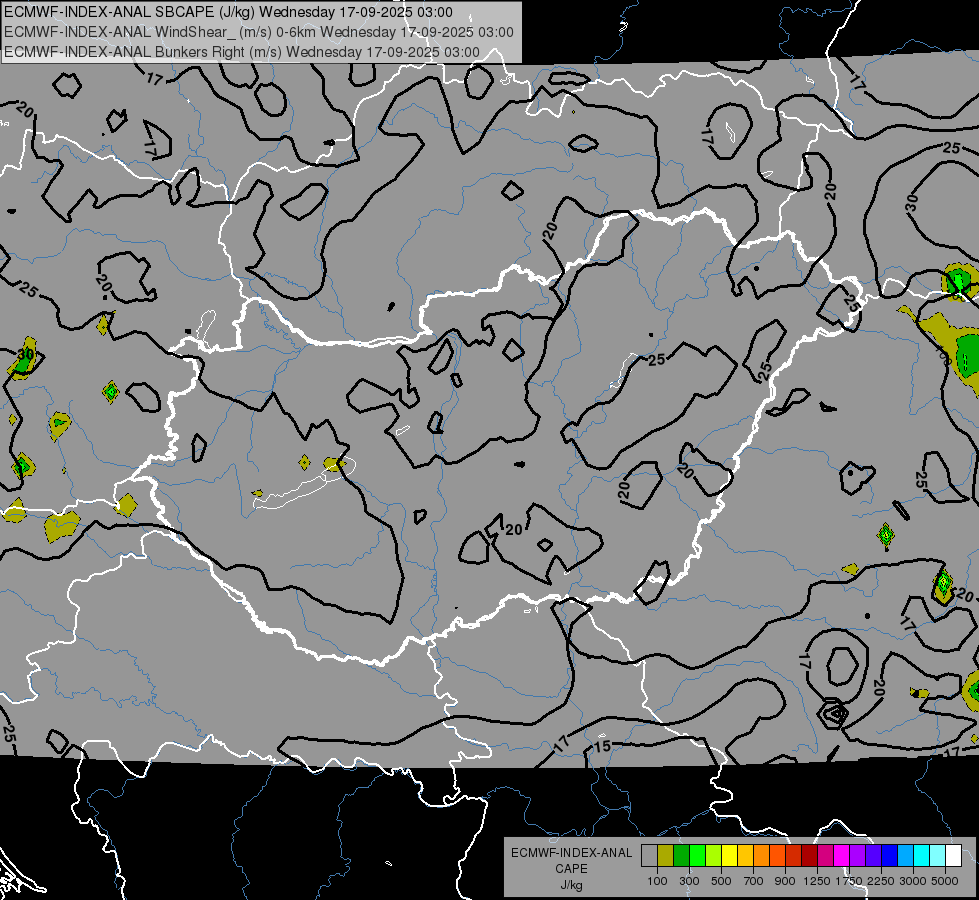
Task: Pick the bright magenta swatch before 1750
Action: 842,856
